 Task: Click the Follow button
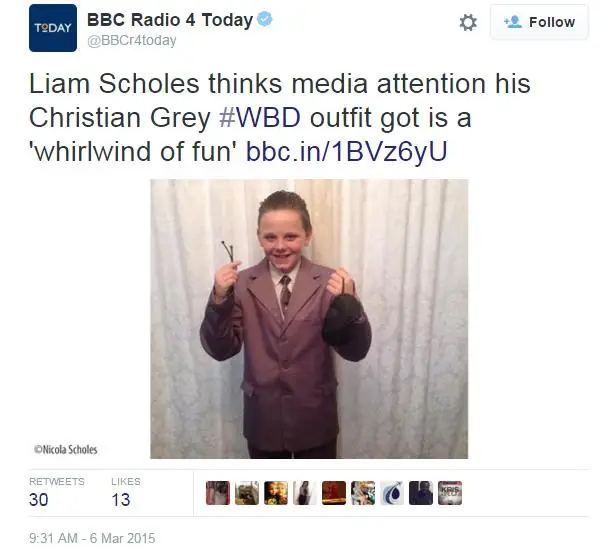[x=539, y=22]
